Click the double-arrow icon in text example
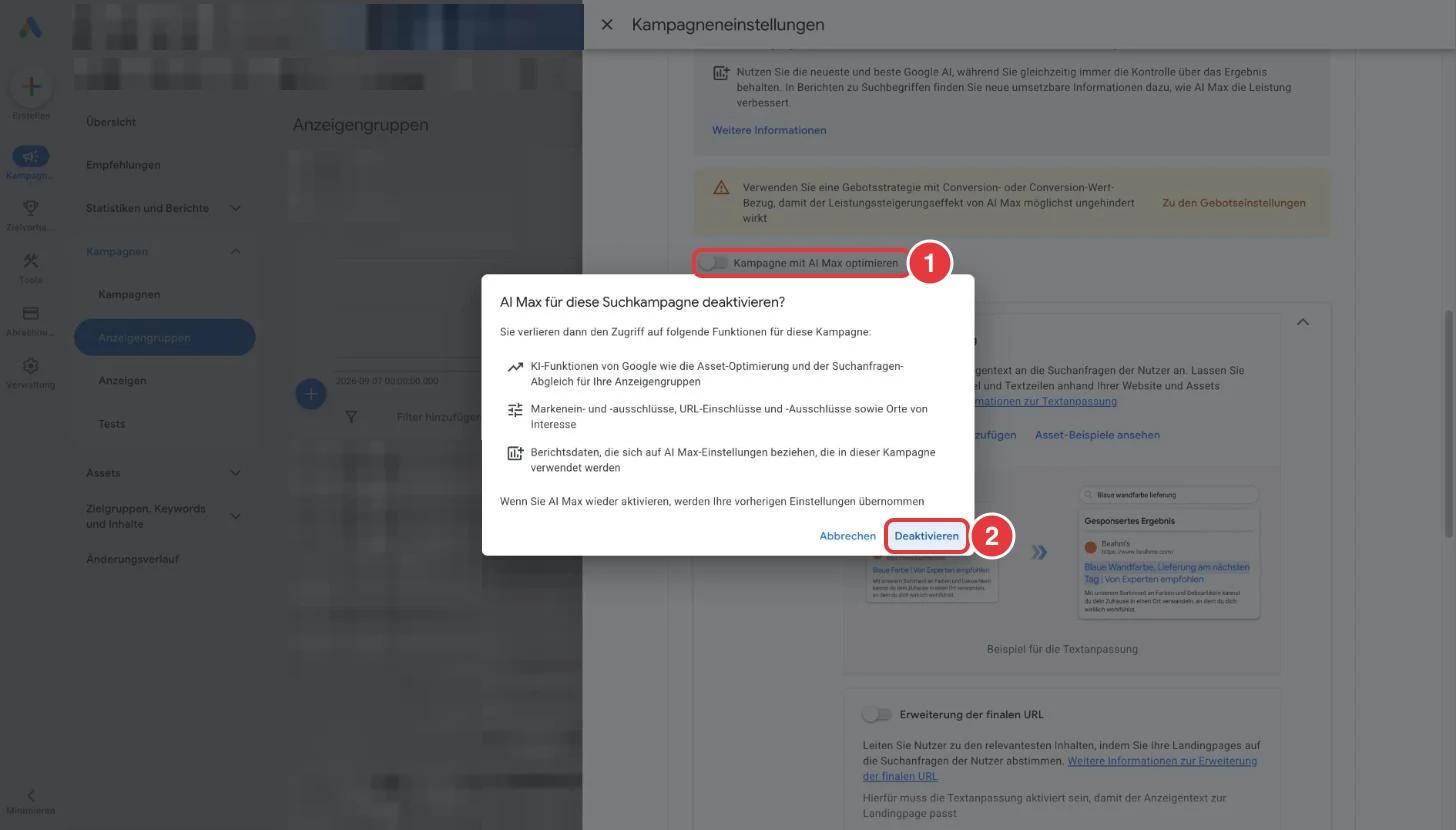 (x=1039, y=552)
